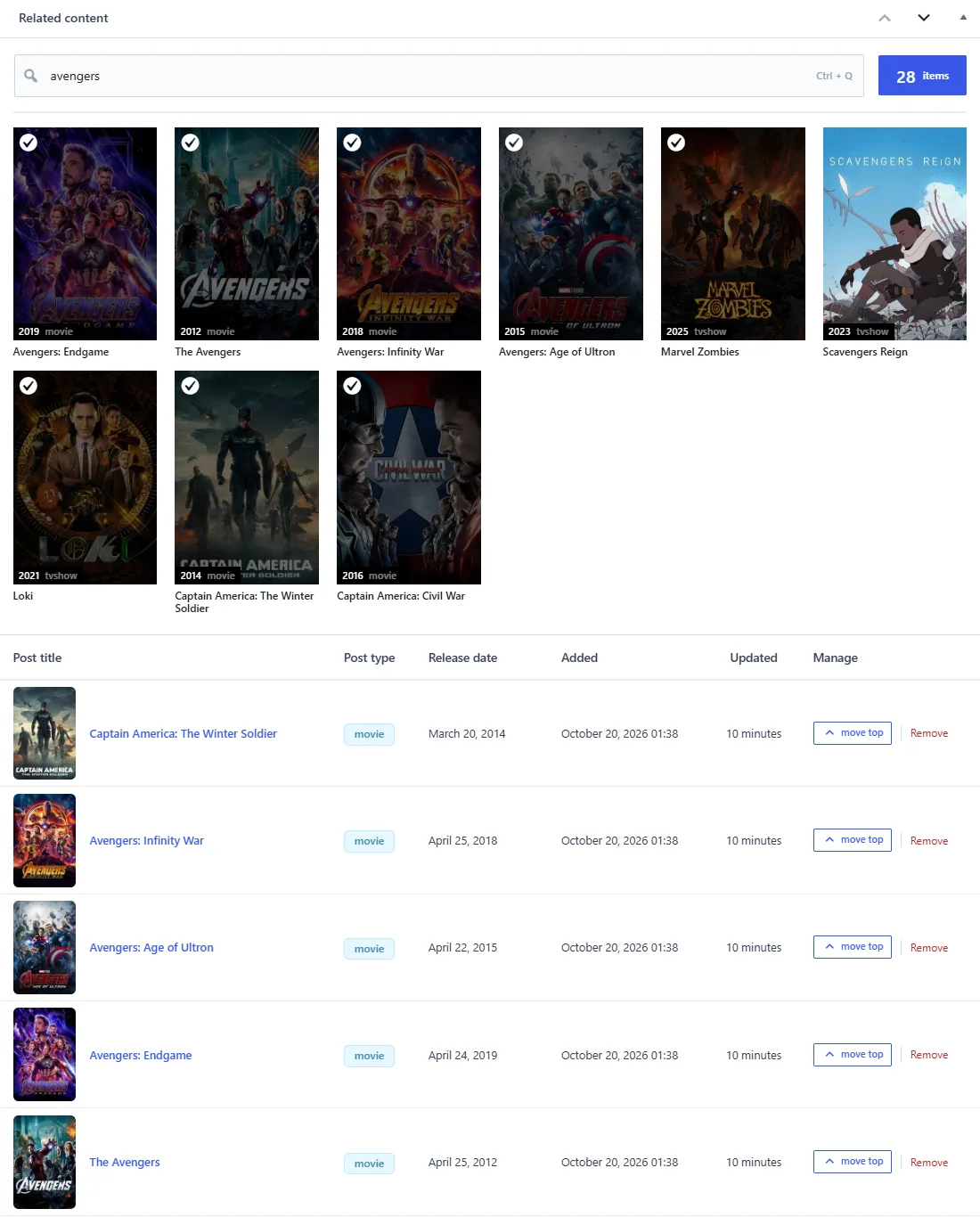Move Avengers: Infinity War to top
980x1217 pixels.
click(x=852, y=840)
